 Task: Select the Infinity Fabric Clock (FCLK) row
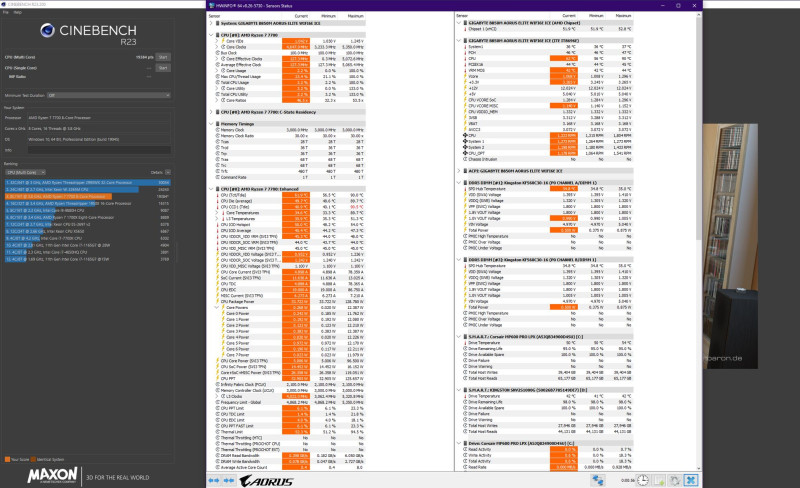coord(288,384)
